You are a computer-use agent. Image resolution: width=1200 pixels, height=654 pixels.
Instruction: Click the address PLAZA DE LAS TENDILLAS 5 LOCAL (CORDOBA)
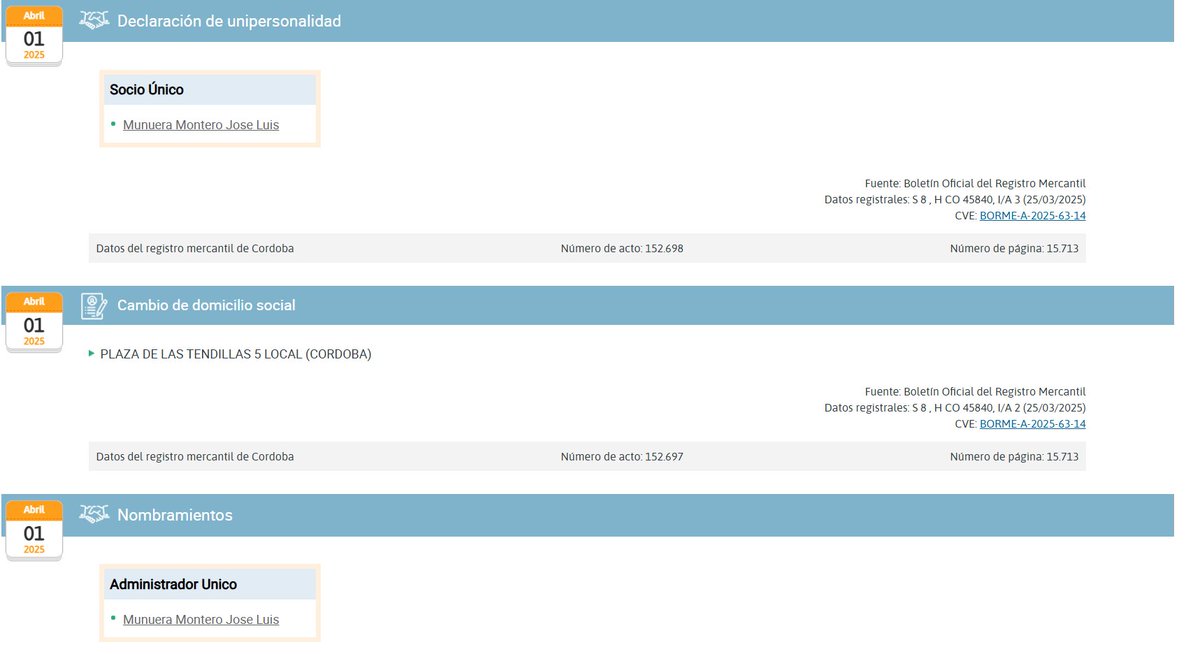(236, 354)
